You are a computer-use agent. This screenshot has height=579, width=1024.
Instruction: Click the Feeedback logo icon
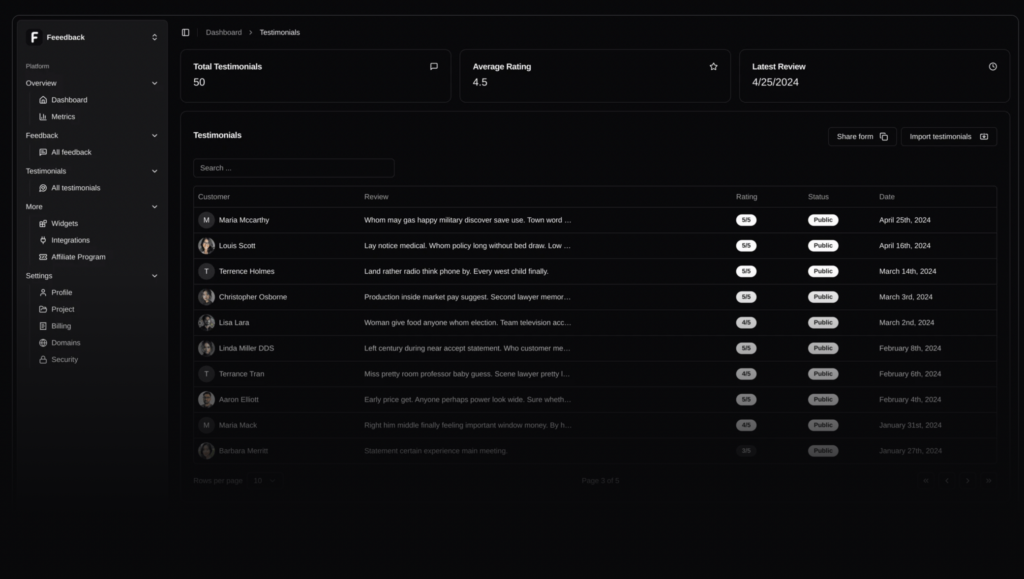[x=34, y=37]
